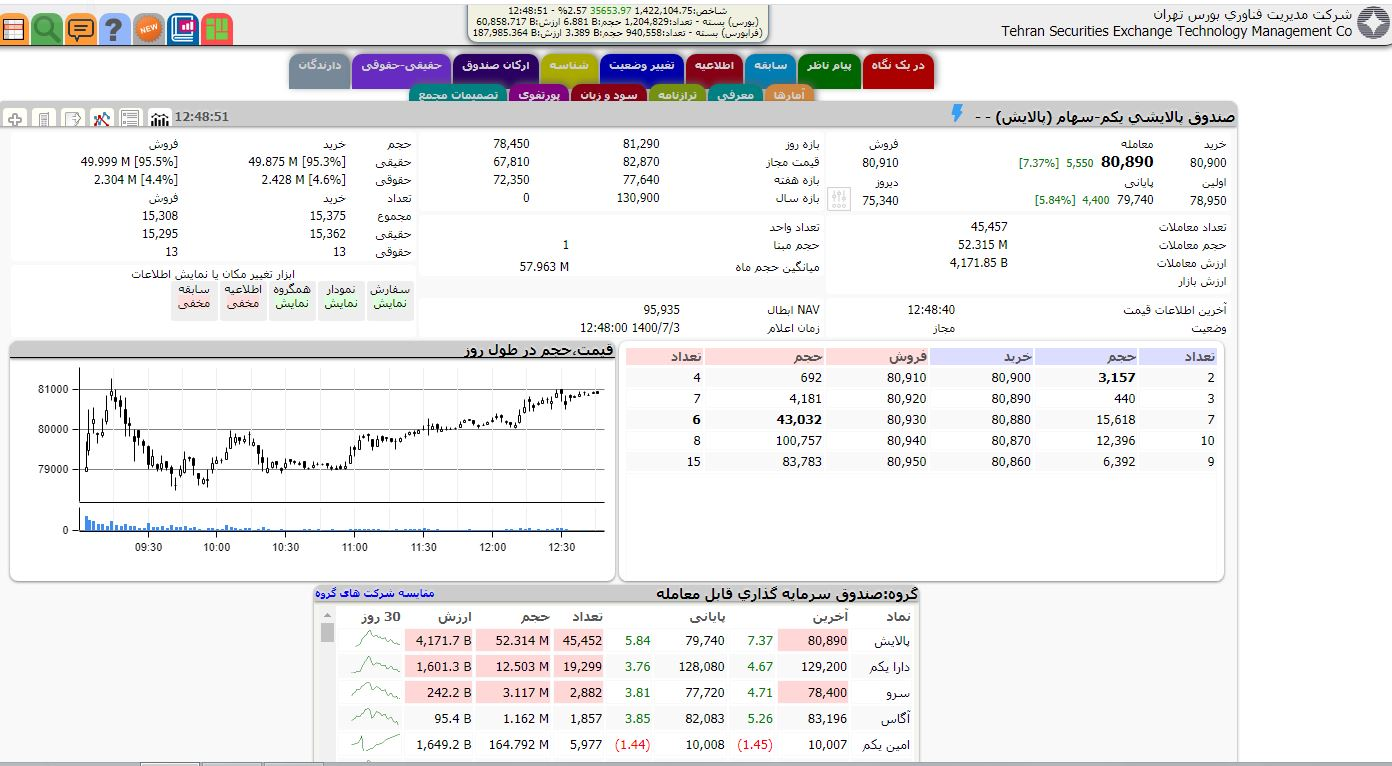Open the ترازنامه (balance sheet) tab
Image resolution: width=1392 pixels, height=766 pixels.
pyautogui.click(x=678, y=95)
